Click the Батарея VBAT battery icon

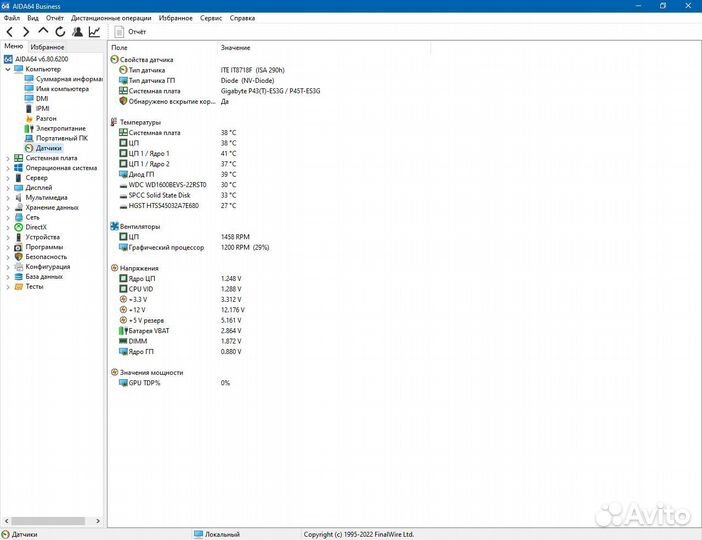pos(123,330)
